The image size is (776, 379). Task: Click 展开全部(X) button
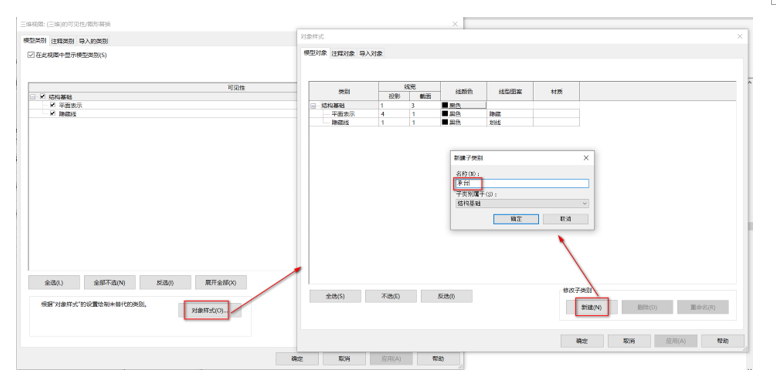pyautogui.click(x=221, y=283)
